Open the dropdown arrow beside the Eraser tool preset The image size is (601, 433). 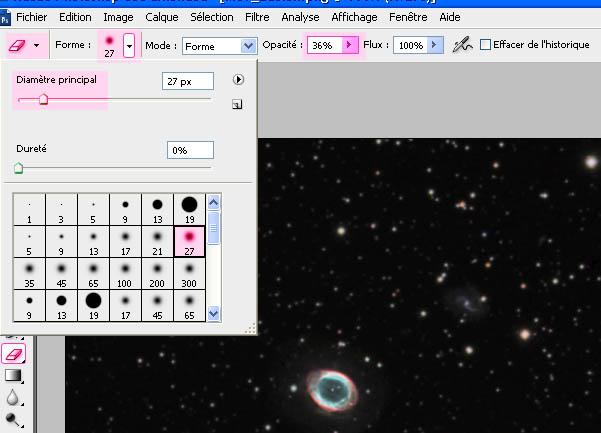click(36, 45)
